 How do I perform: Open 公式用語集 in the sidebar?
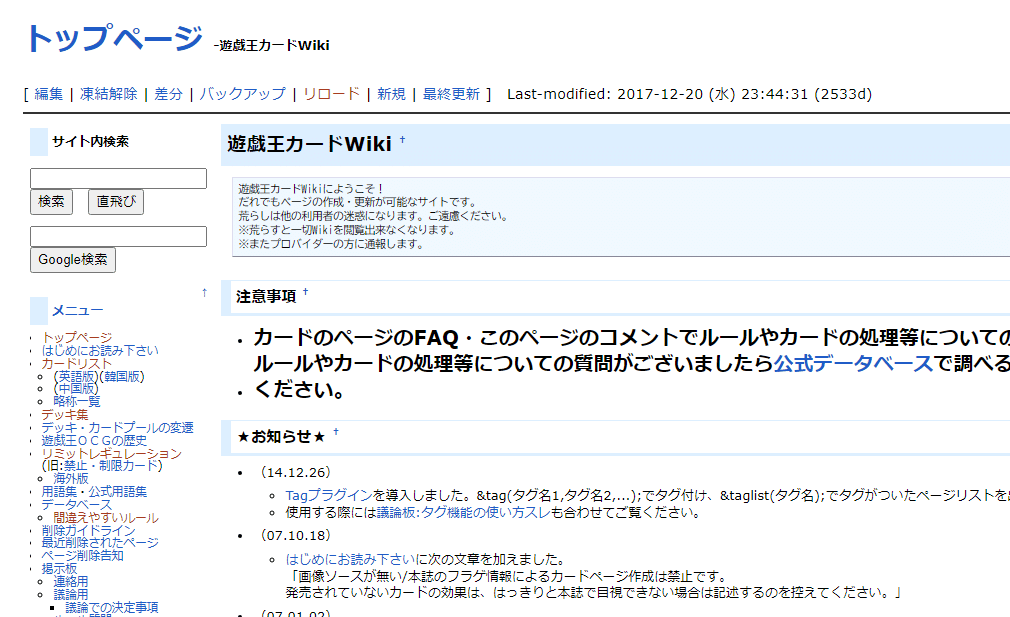117,492
